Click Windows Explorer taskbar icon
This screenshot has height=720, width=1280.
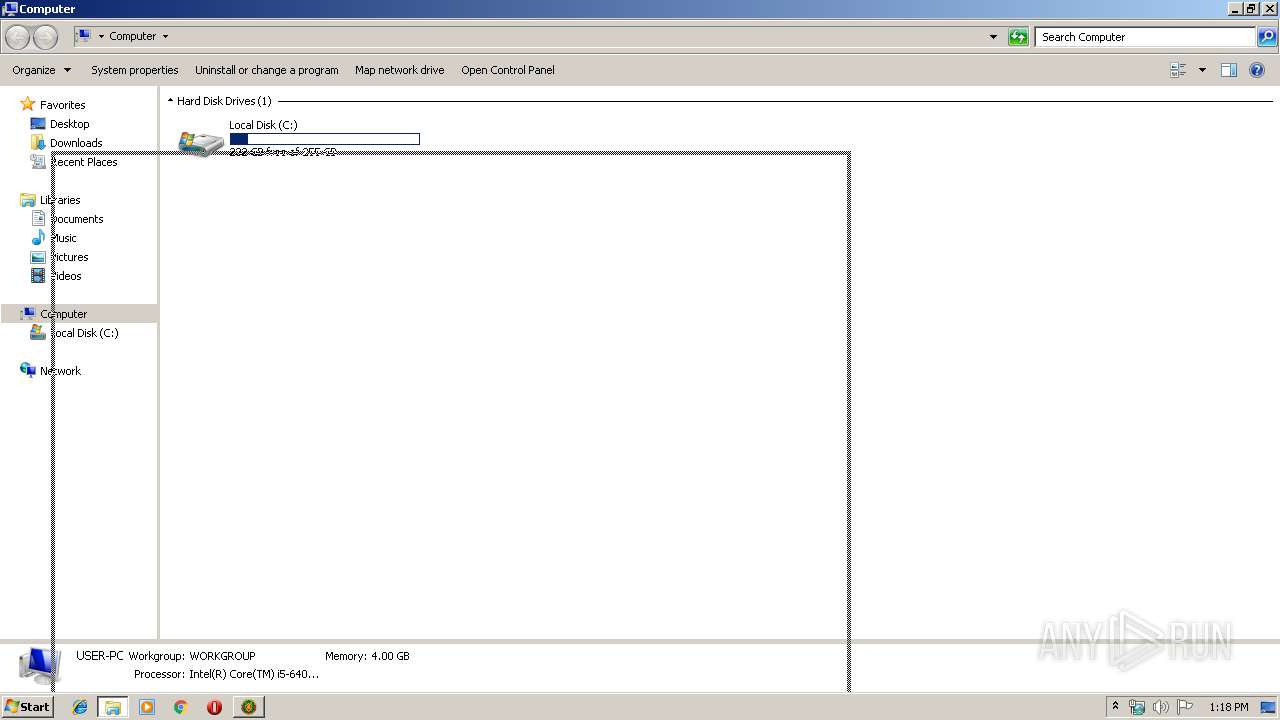click(x=113, y=707)
